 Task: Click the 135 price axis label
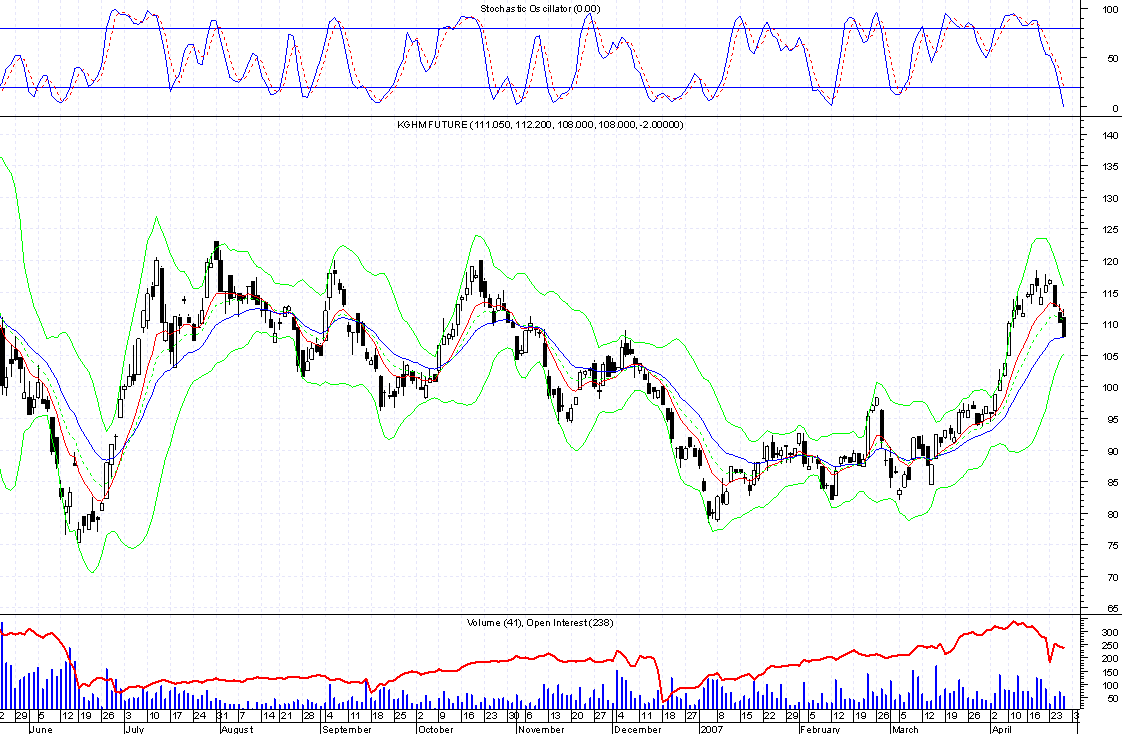[1110, 167]
